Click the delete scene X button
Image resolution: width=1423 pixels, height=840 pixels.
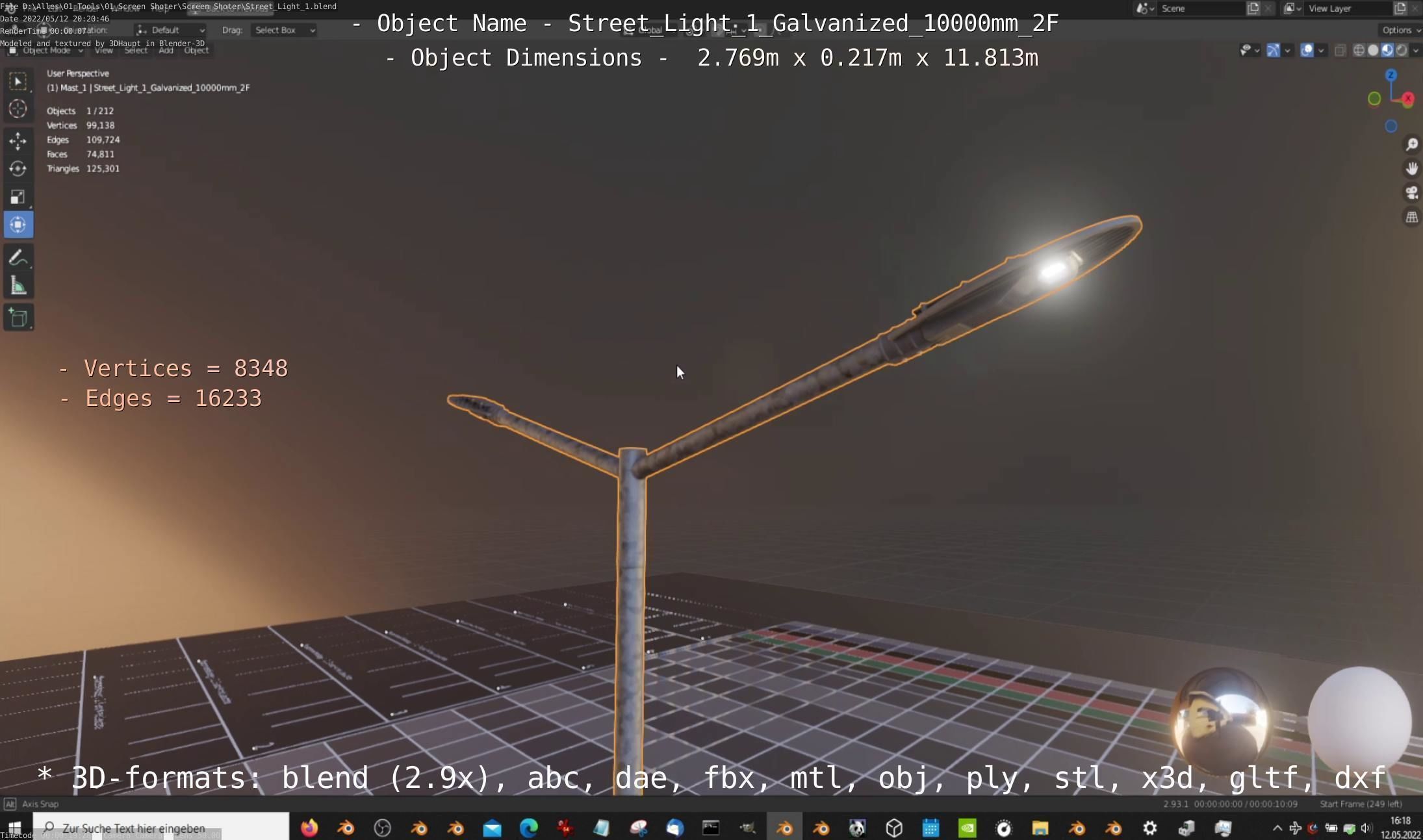tap(1268, 8)
